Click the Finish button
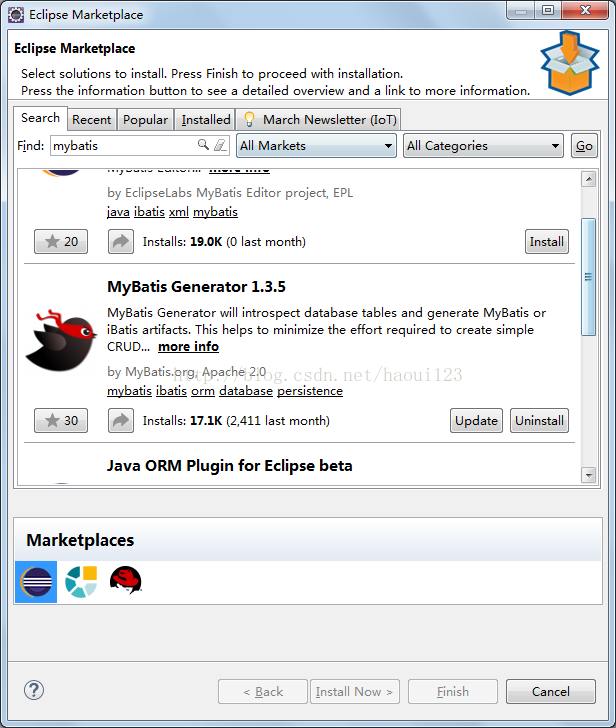 coord(453,692)
